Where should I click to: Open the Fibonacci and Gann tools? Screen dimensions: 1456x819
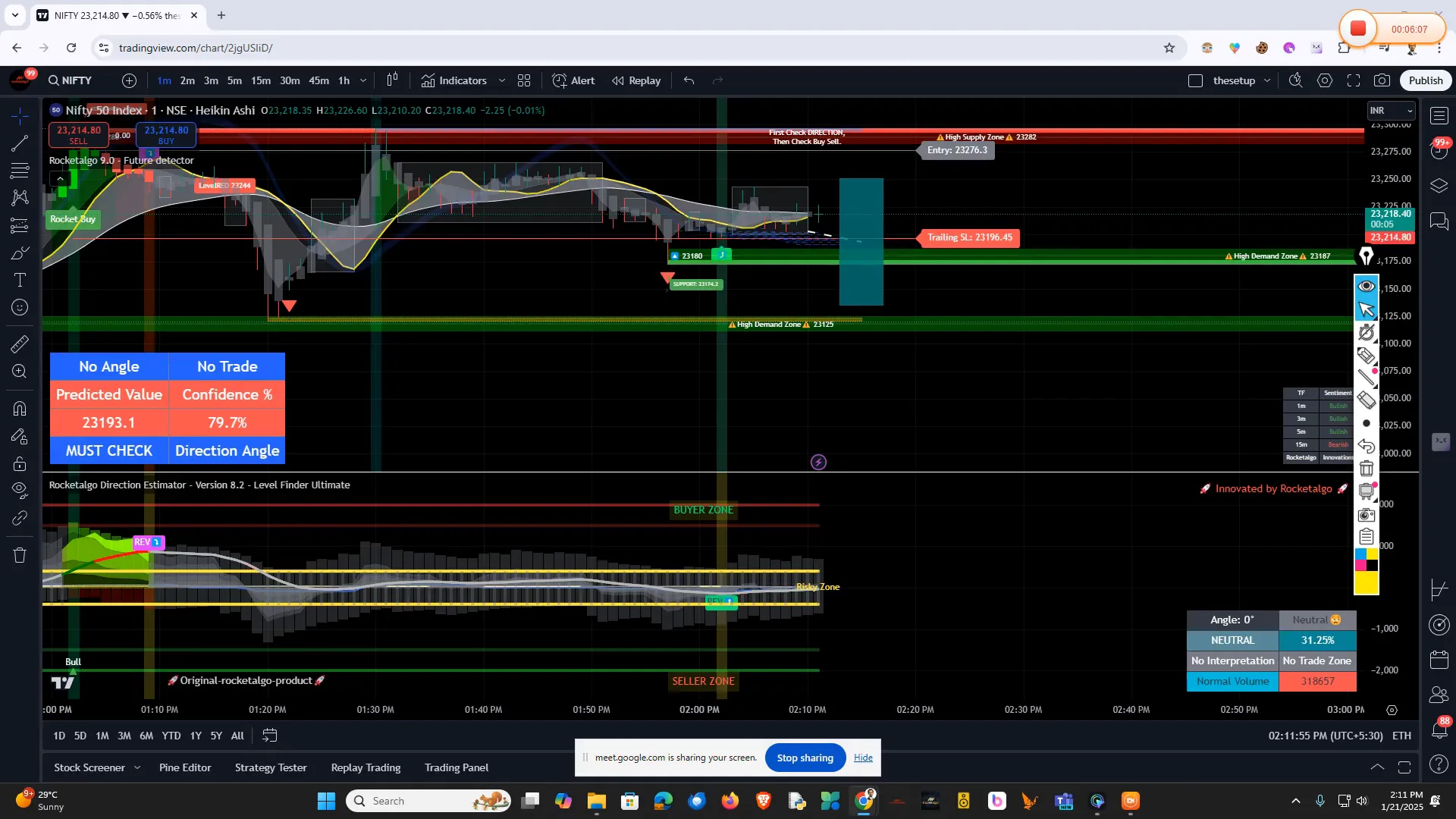pos(20,170)
